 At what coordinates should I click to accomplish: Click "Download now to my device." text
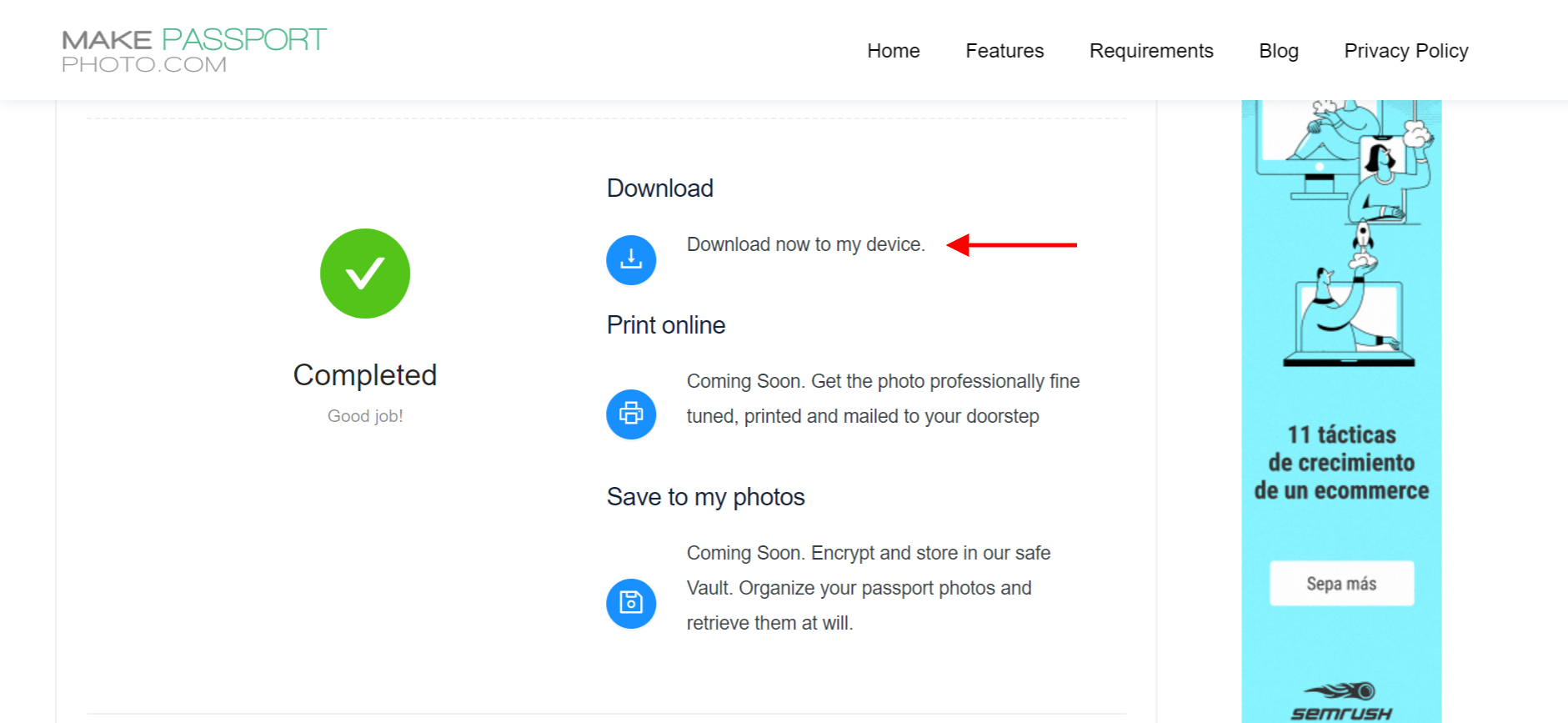[805, 244]
